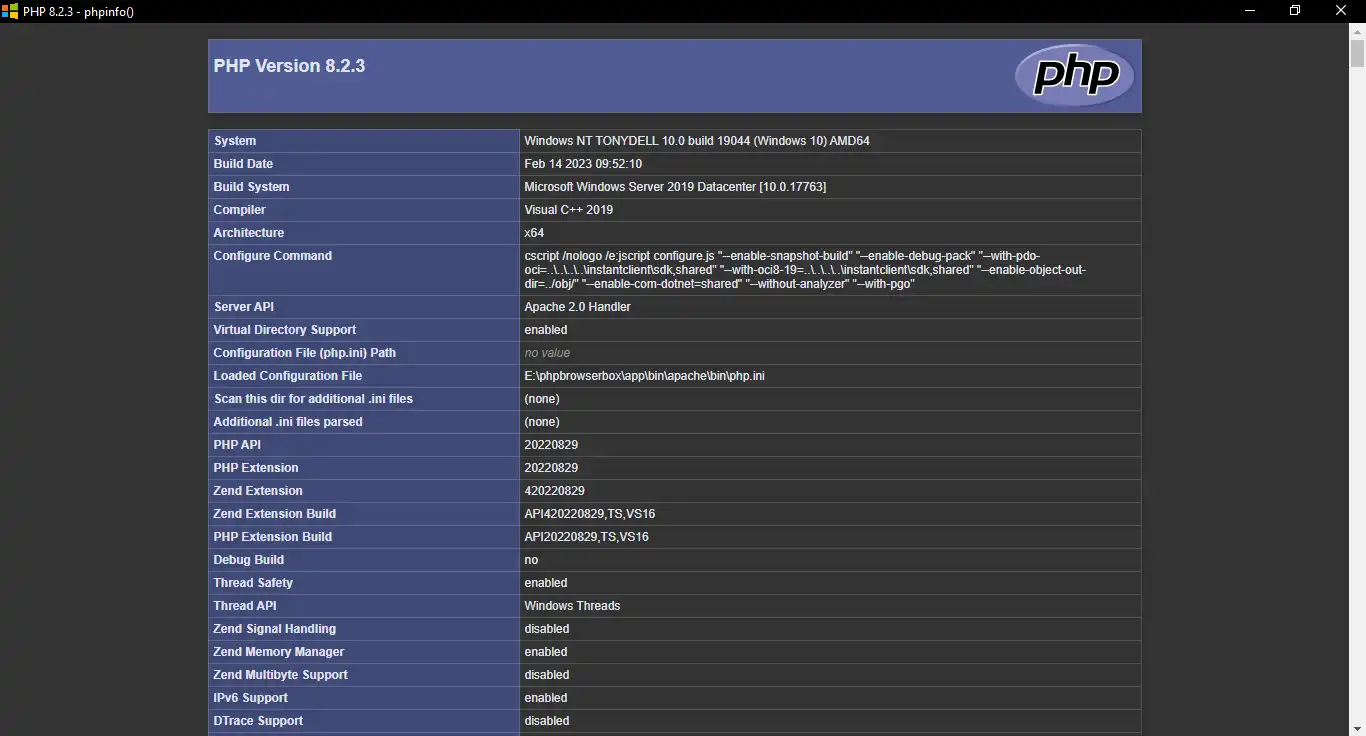Select 'Scan this dir for additional .ini files'
The image size is (1366, 736).
[x=313, y=399]
